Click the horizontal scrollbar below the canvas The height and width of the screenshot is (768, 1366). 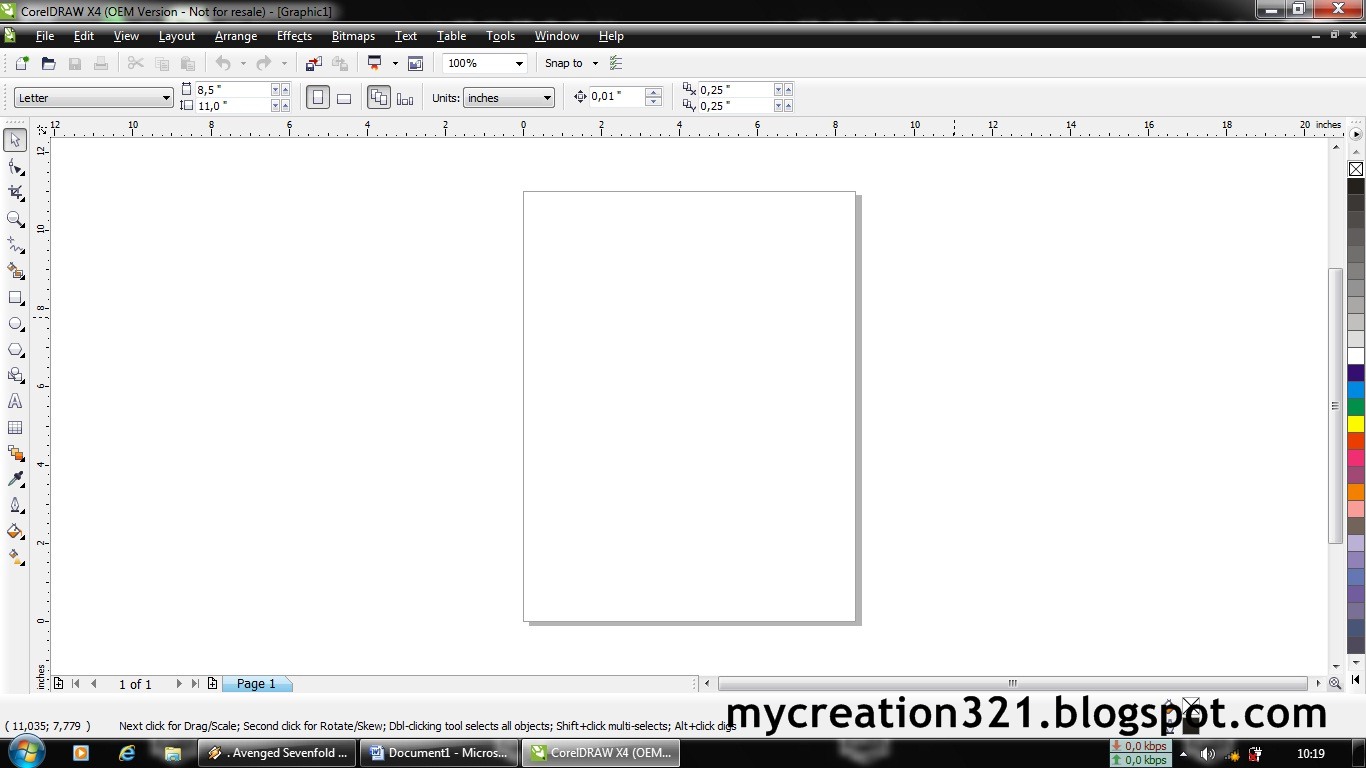pyautogui.click(x=1012, y=684)
